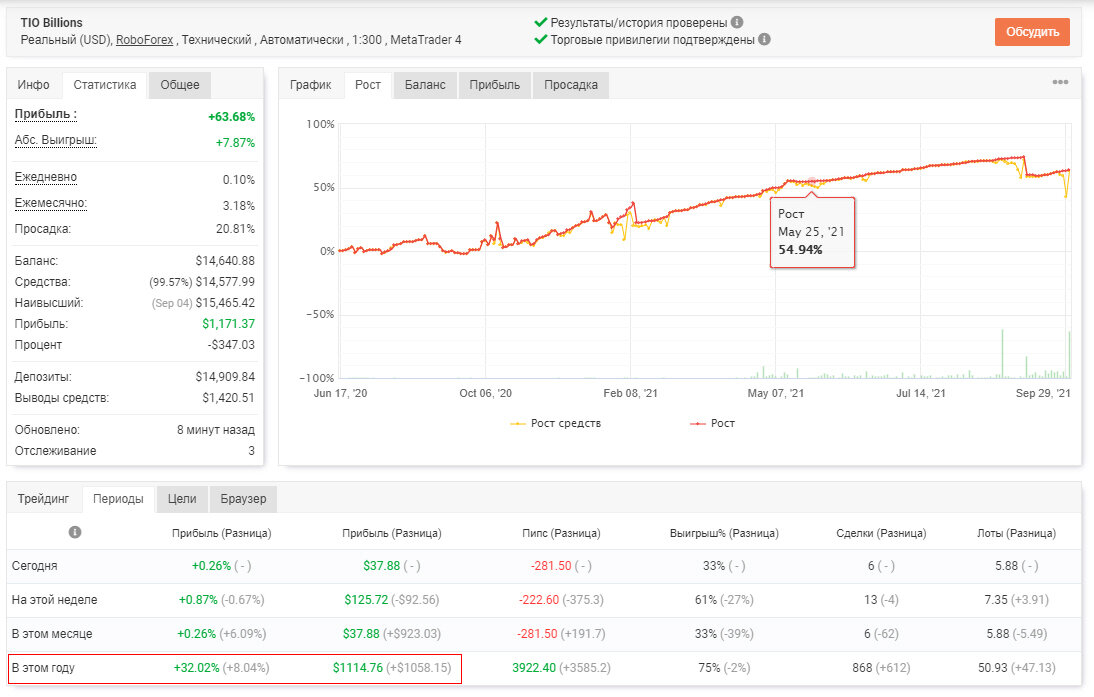Click the $1,171.37 profit amount

228,324
